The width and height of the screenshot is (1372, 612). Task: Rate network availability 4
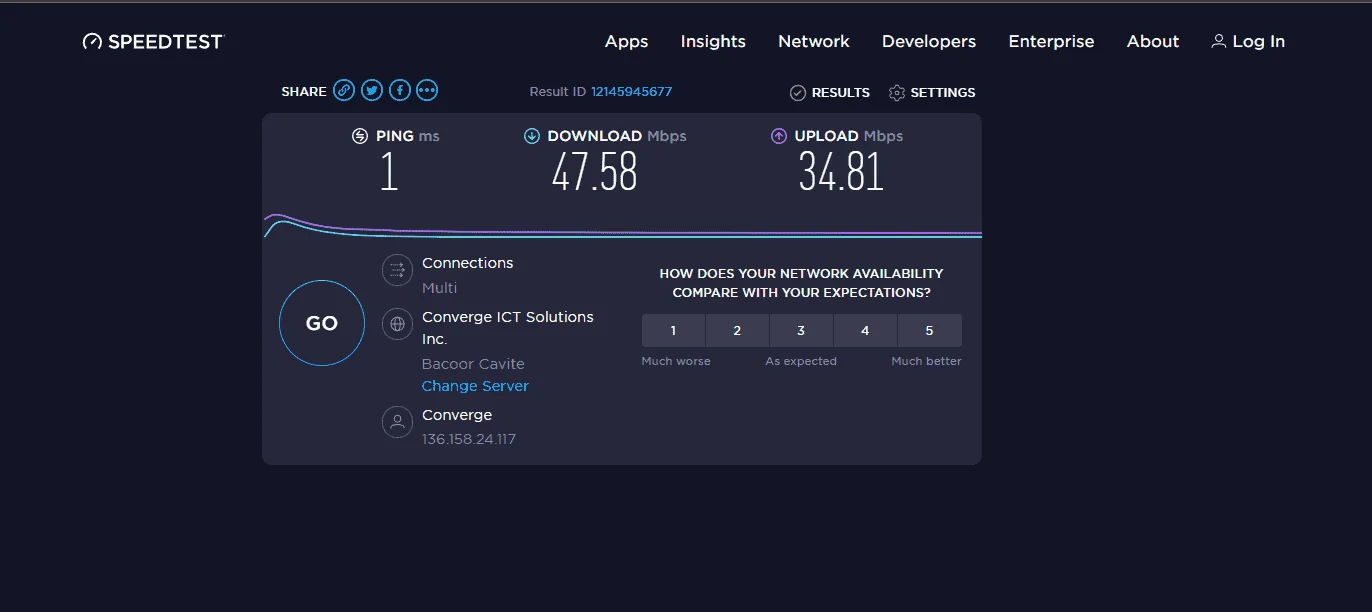click(x=865, y=330)
